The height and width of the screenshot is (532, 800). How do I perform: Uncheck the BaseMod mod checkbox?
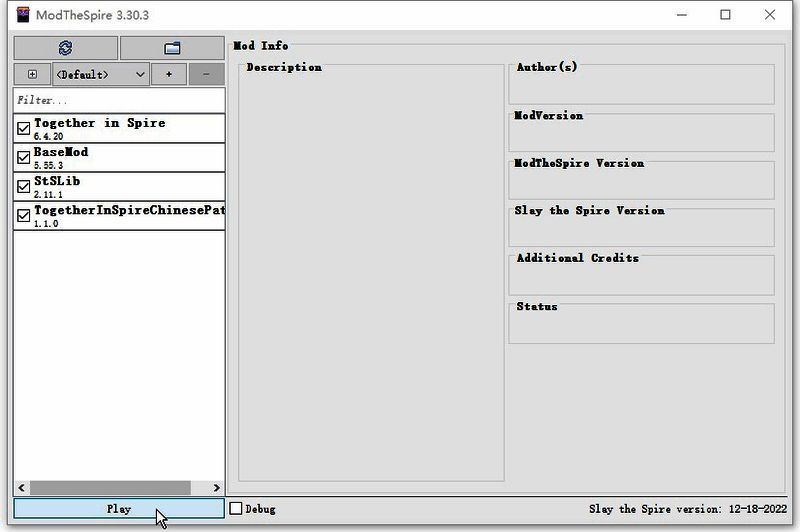click(24, 158)
